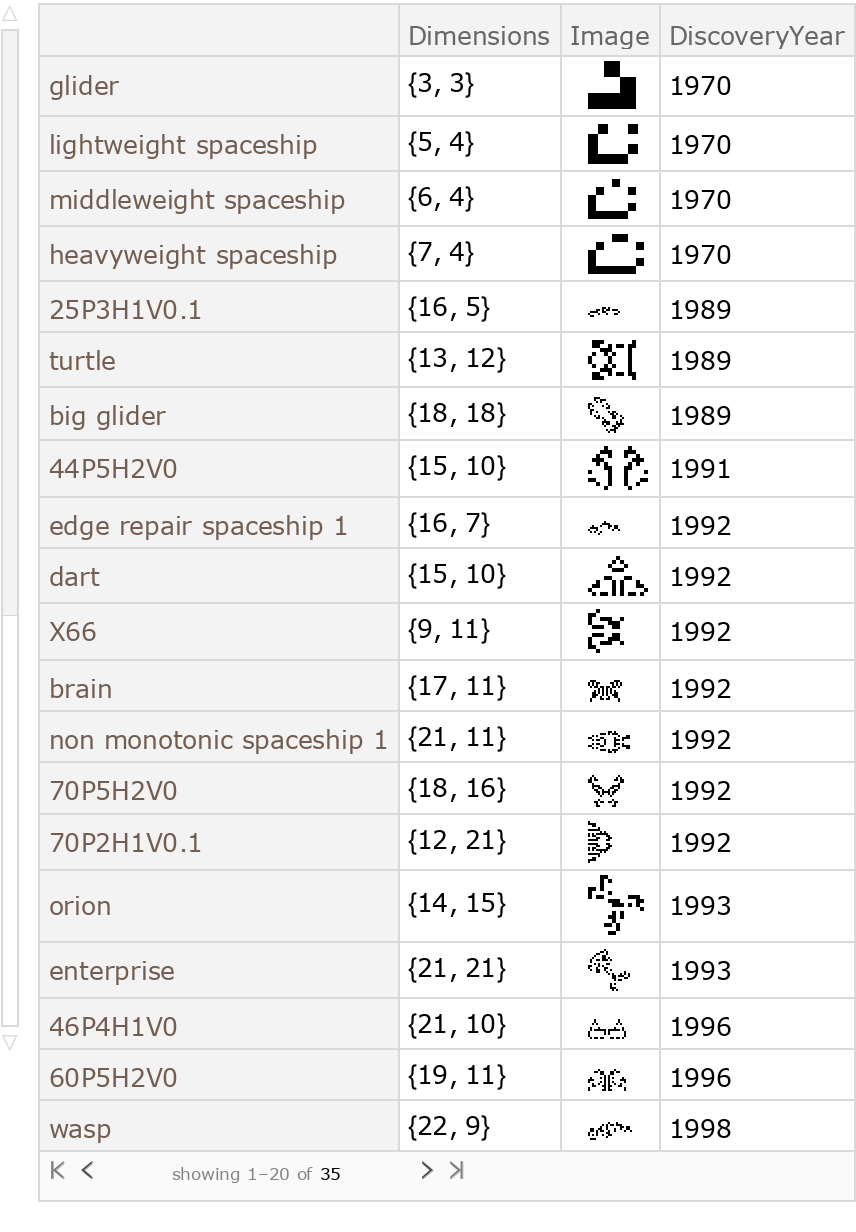Select the lightweight spaceship row label

click(x=183, y=145)
